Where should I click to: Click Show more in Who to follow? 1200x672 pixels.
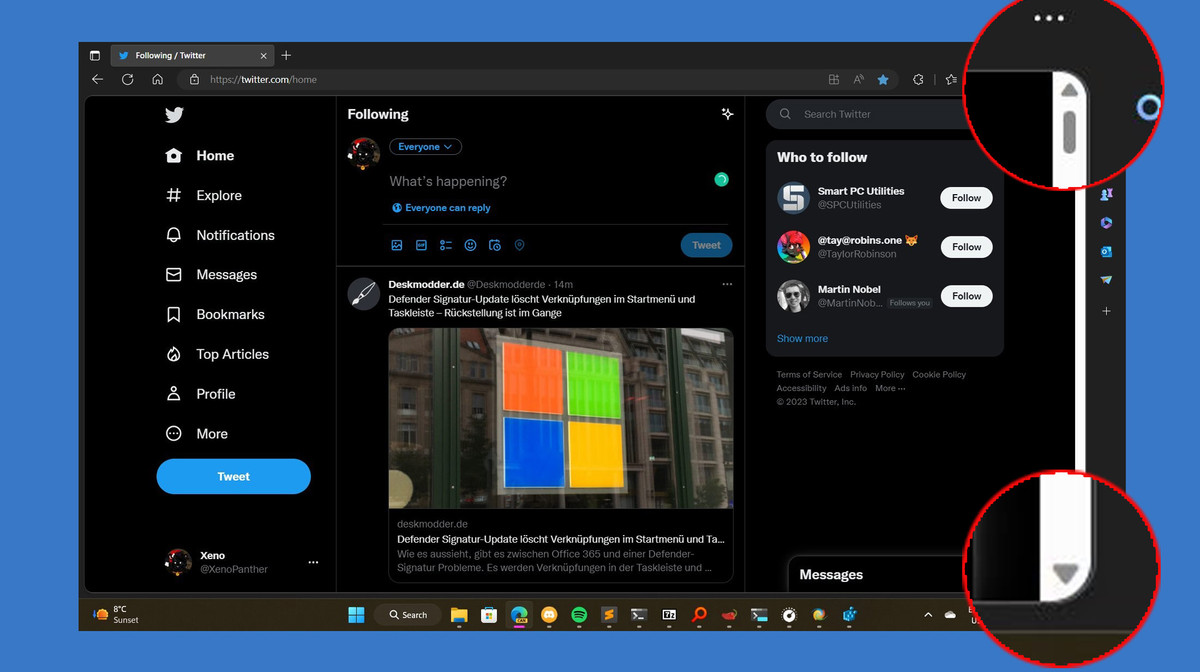tap(802, 338)
